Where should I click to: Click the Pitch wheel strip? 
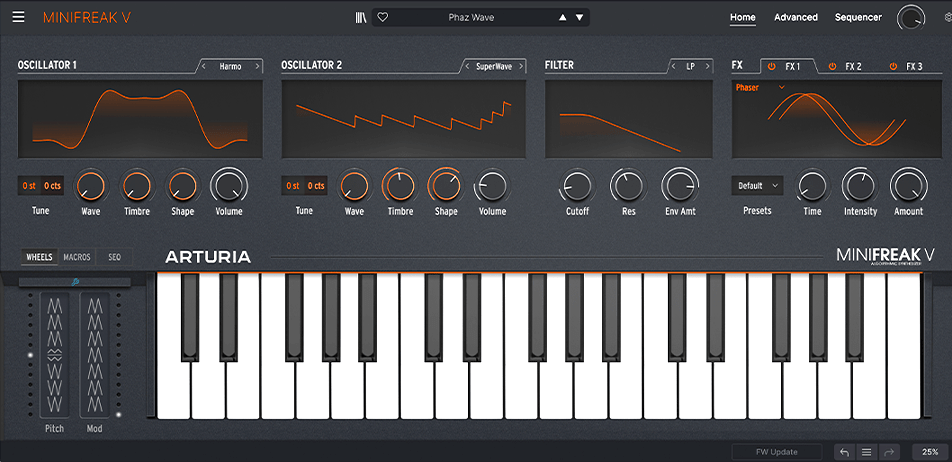coord(55,355)
